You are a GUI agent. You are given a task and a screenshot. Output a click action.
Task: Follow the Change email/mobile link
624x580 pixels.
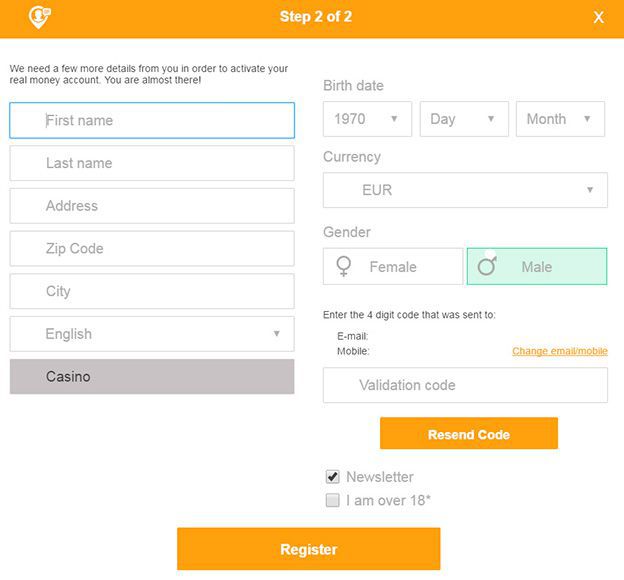(559, 351)
